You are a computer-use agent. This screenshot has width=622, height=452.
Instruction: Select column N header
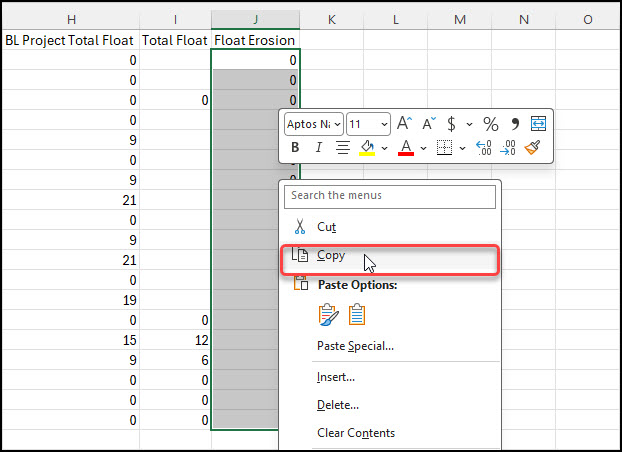[524, 19]
